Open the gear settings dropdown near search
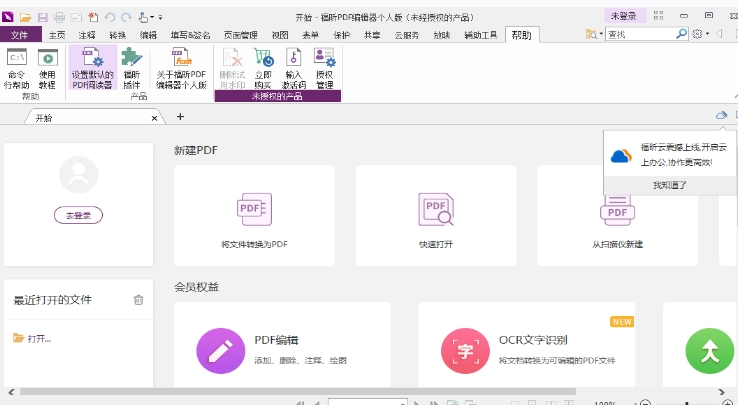738x405 pixels. point(701,34)
